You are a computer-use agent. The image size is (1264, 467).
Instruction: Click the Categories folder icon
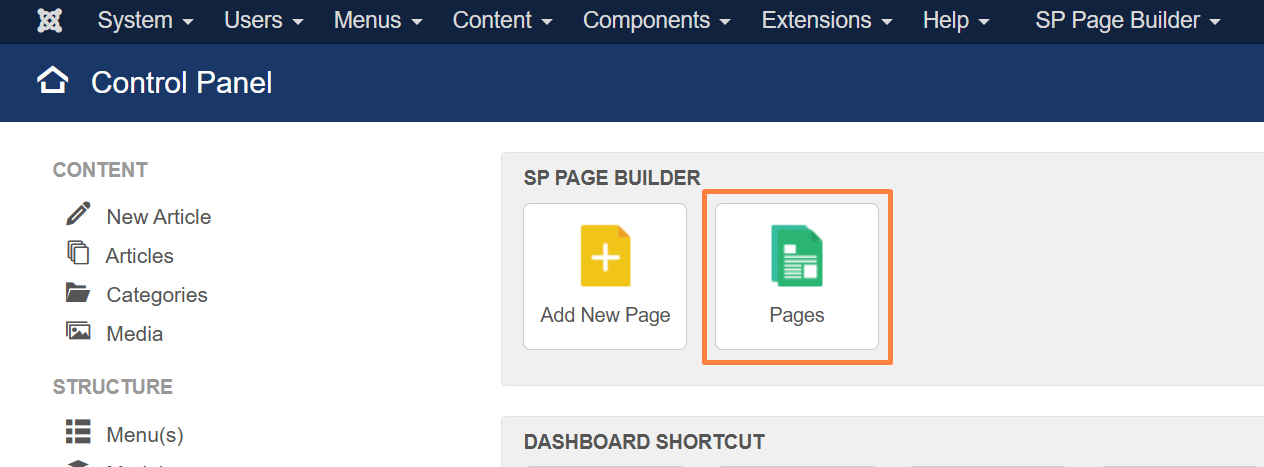(78, 293)
